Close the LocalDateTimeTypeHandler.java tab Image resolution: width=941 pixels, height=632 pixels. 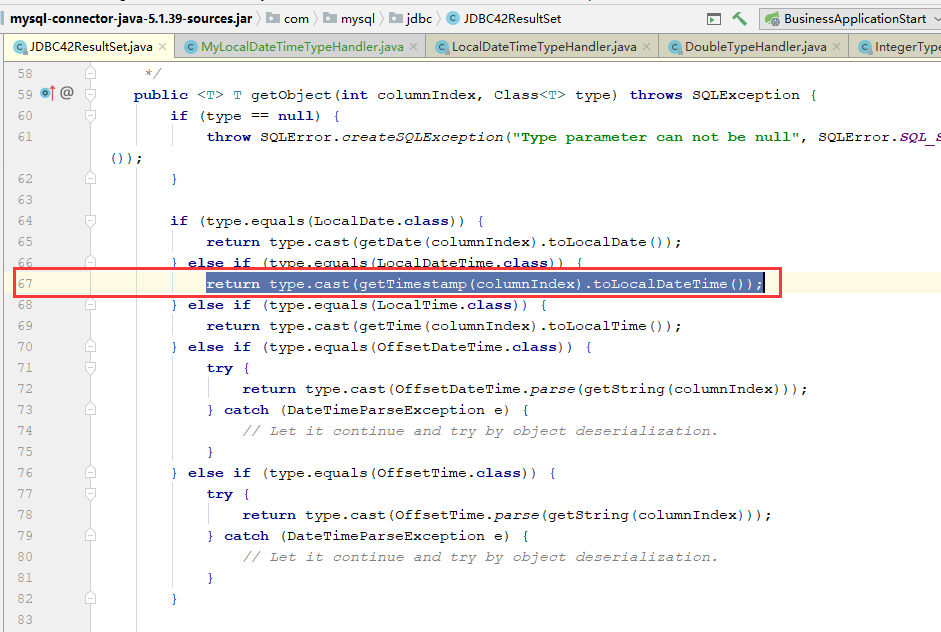[x=646, y=47]
